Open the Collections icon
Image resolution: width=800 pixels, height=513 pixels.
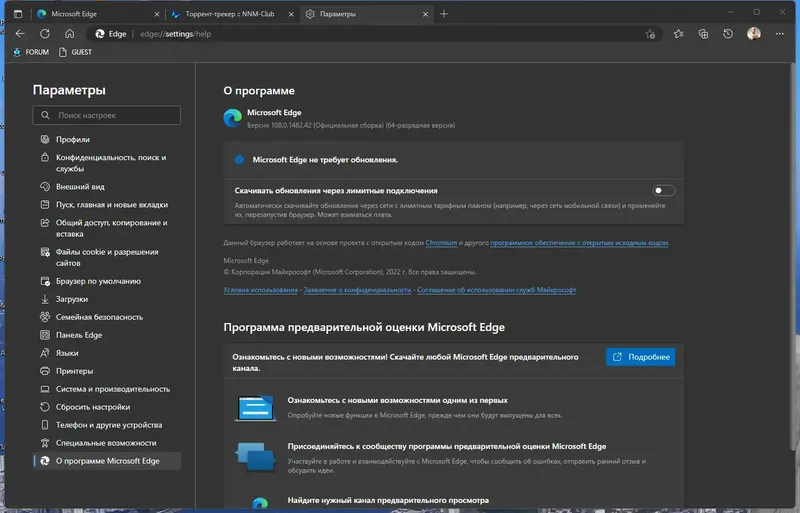(703, 34)
